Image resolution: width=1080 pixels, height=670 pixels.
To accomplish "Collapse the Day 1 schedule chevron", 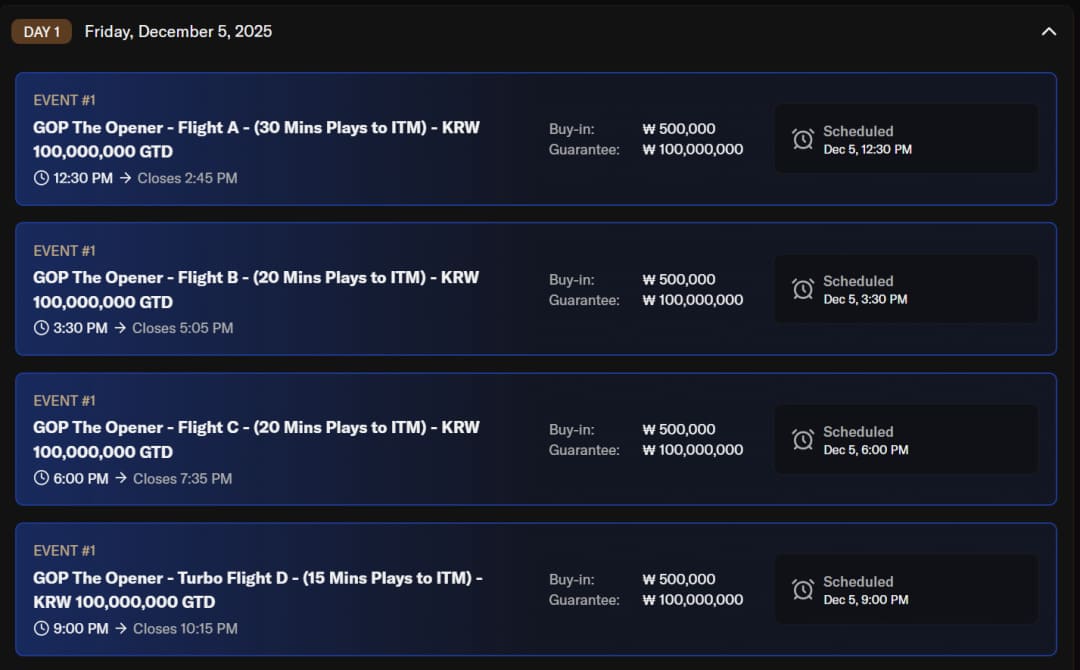I will pos(1048,32).
